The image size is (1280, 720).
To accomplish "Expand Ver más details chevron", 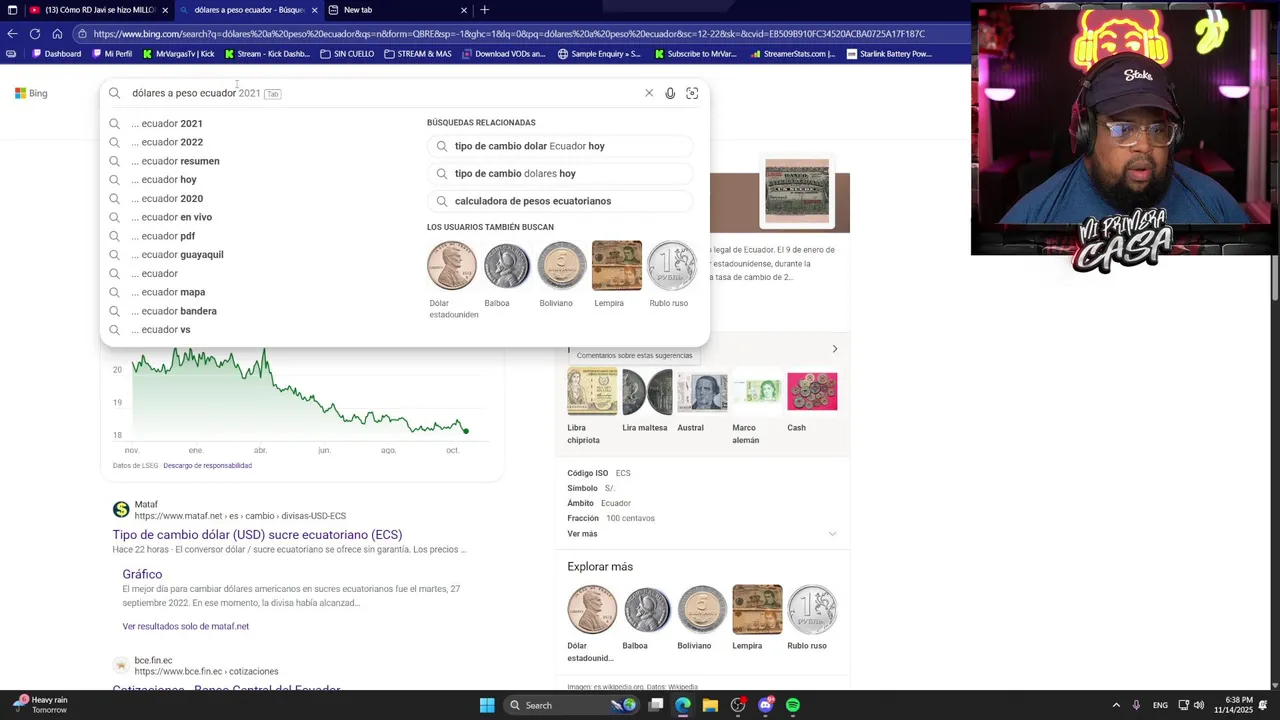I will point(832,534).
